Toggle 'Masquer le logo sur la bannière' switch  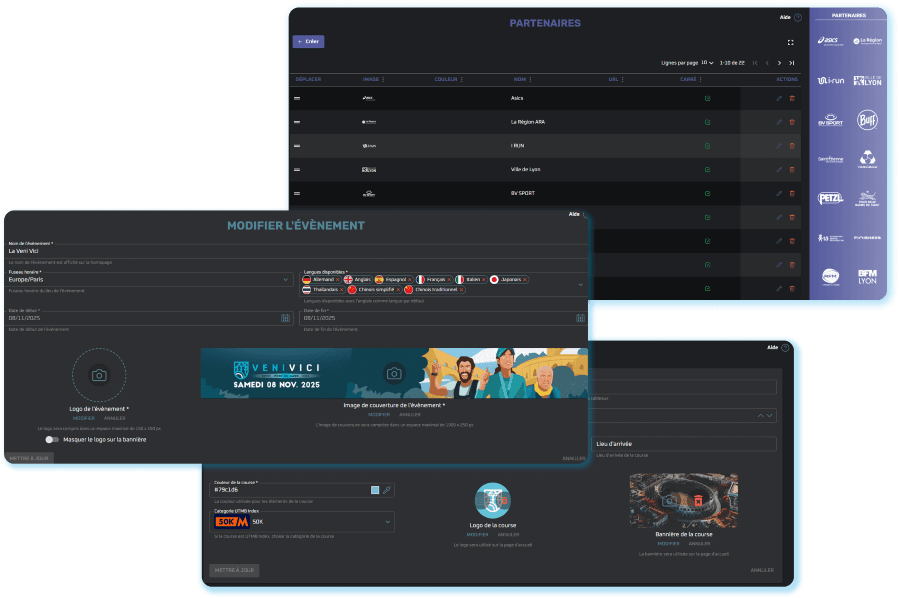click(x=52, y=439)
